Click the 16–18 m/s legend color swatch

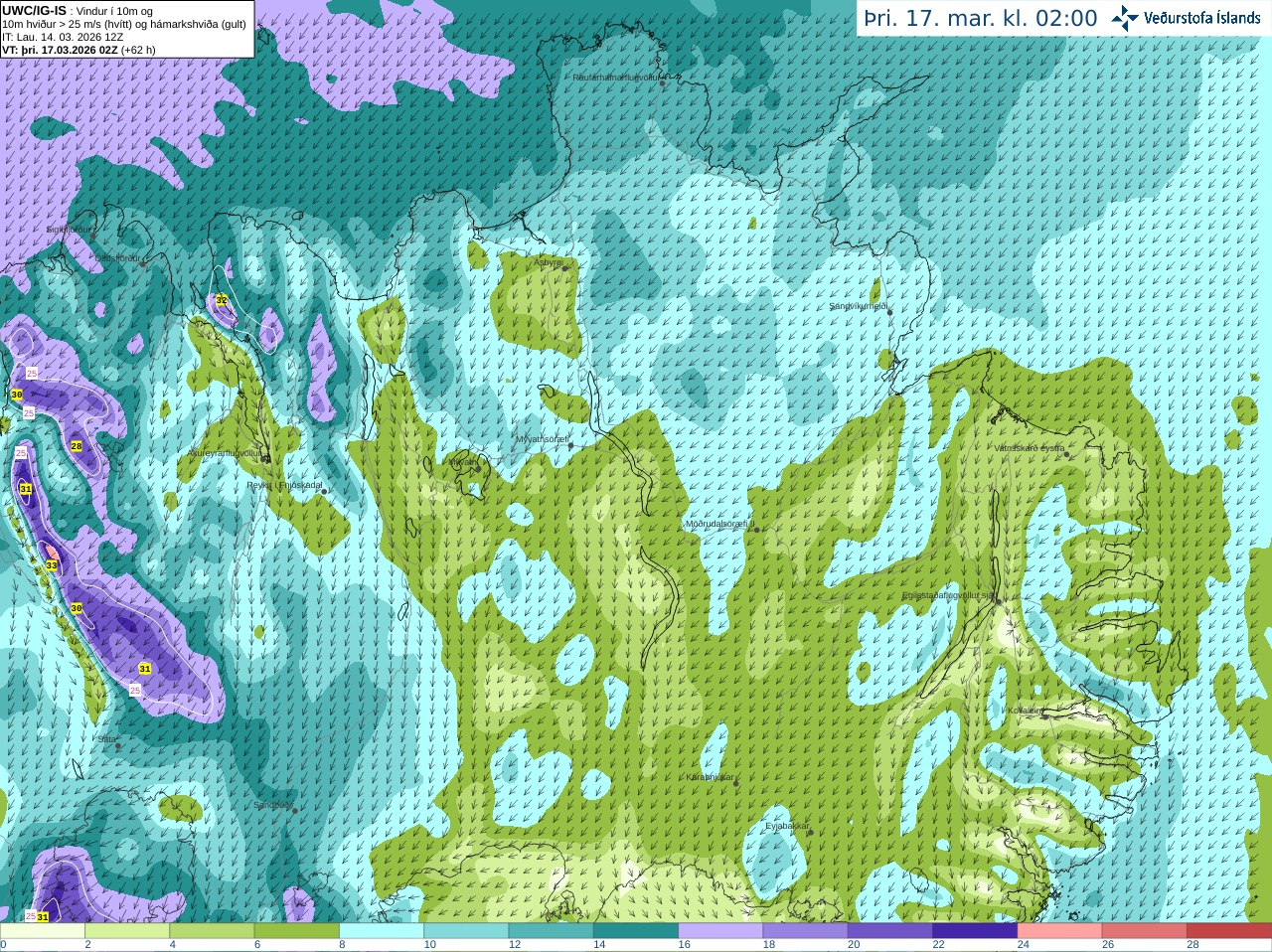pos(720,931)
